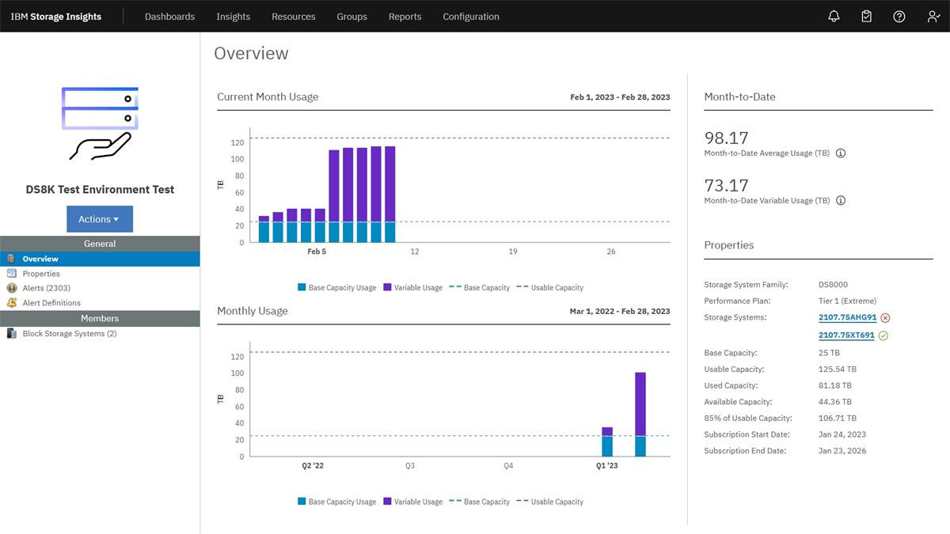The width and height of the screenshot is (950, 534).
Task: Click the tallest Monthly Usage bar in Q1 '23
Action: pyautogui.click(x=640, y=414)
